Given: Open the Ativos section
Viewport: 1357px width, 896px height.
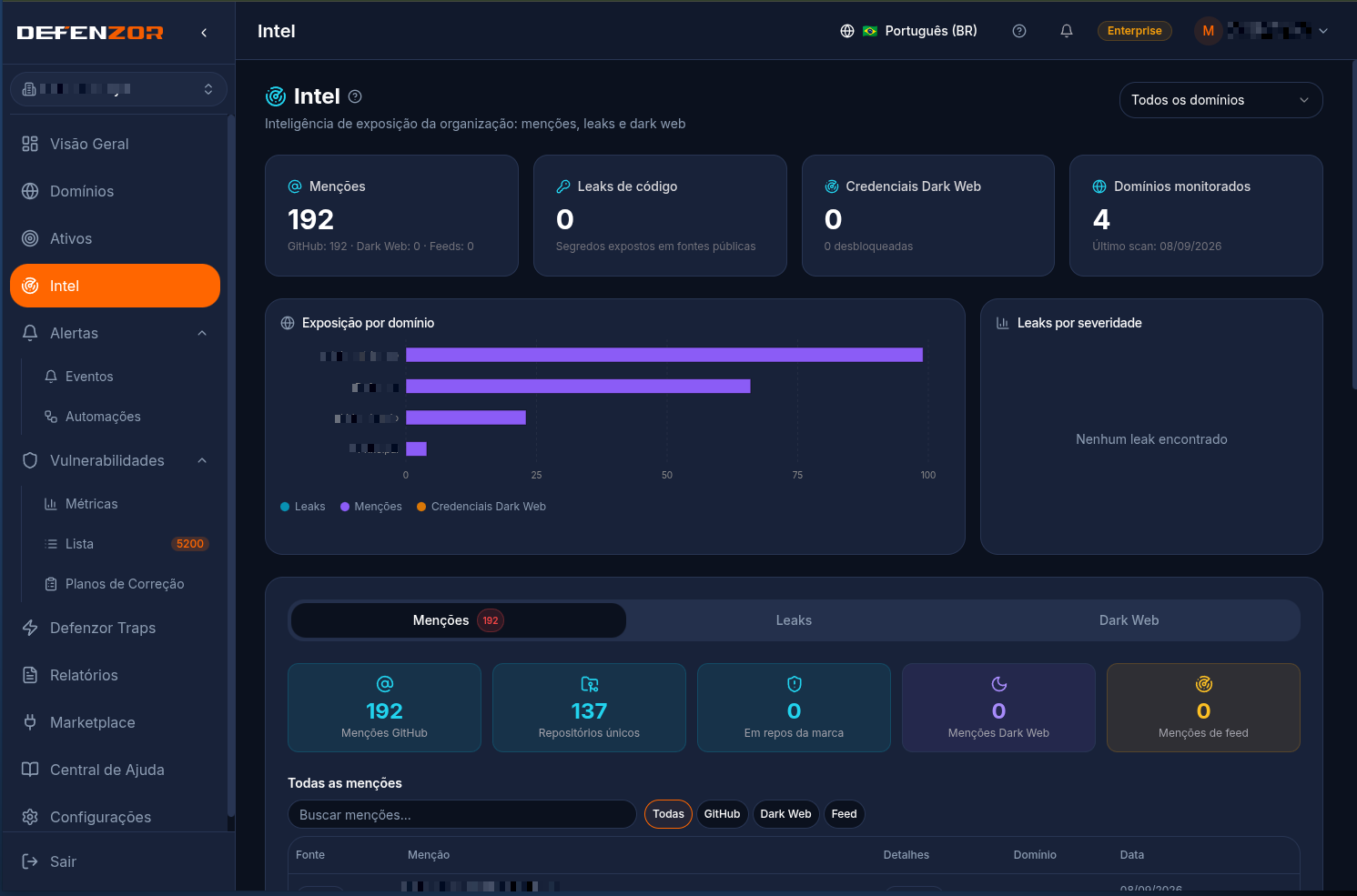Looking at the screenshot, I should (x=115, y=238).
